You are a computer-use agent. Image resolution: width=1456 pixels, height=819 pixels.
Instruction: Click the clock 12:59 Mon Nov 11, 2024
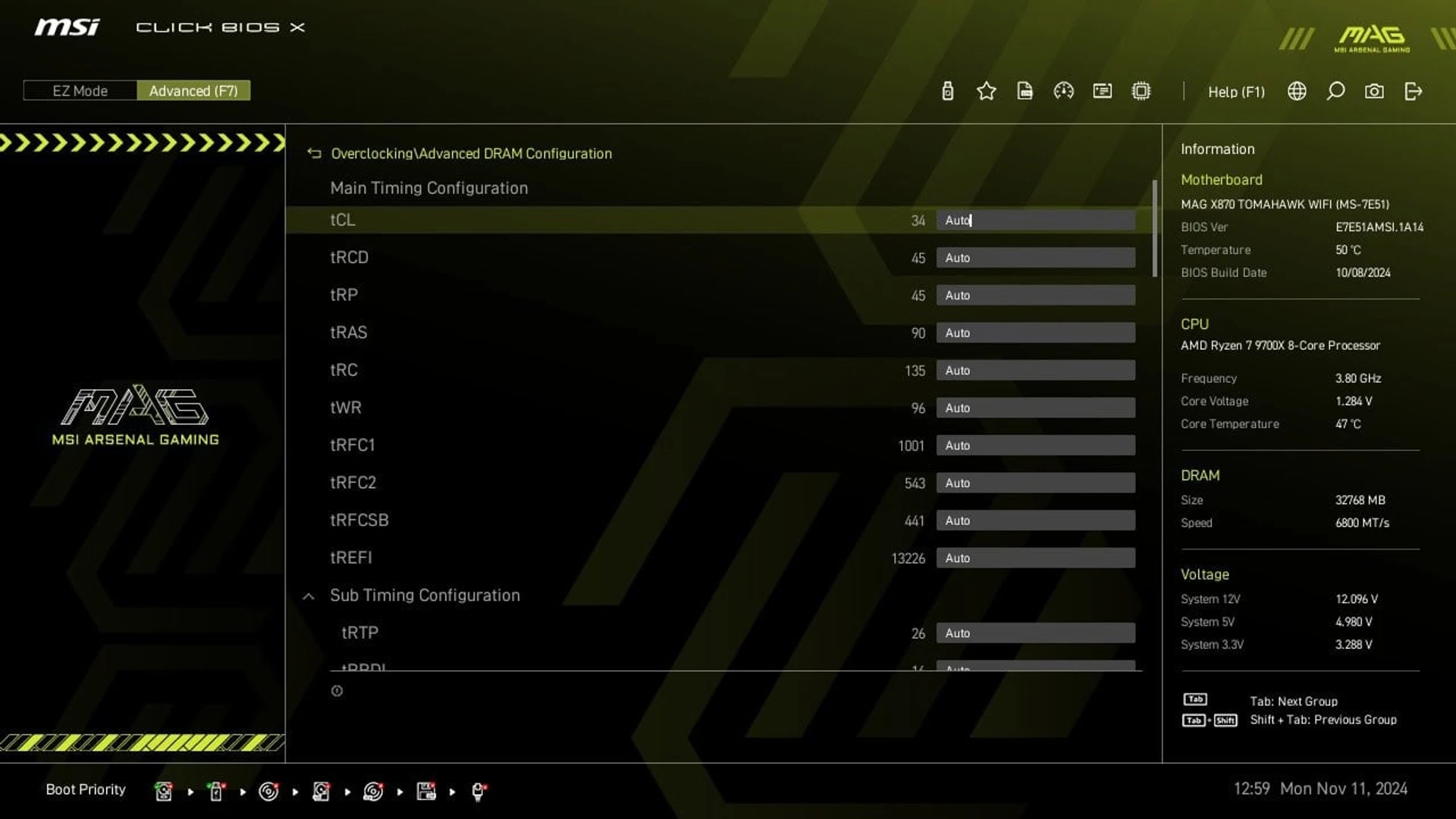click(1320, 789)
